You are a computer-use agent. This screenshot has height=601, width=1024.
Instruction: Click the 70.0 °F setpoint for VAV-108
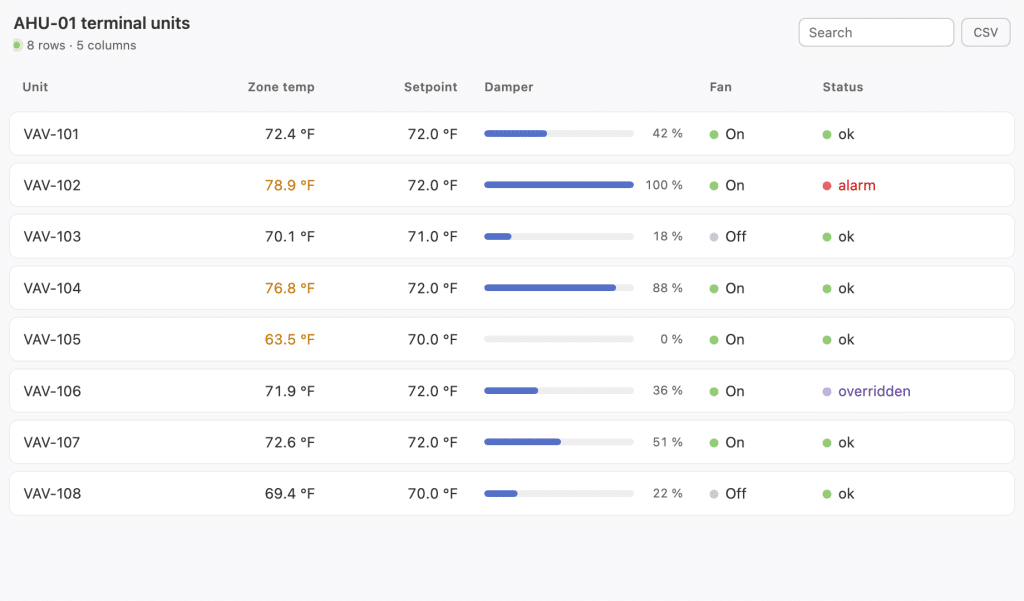(432, 494)
